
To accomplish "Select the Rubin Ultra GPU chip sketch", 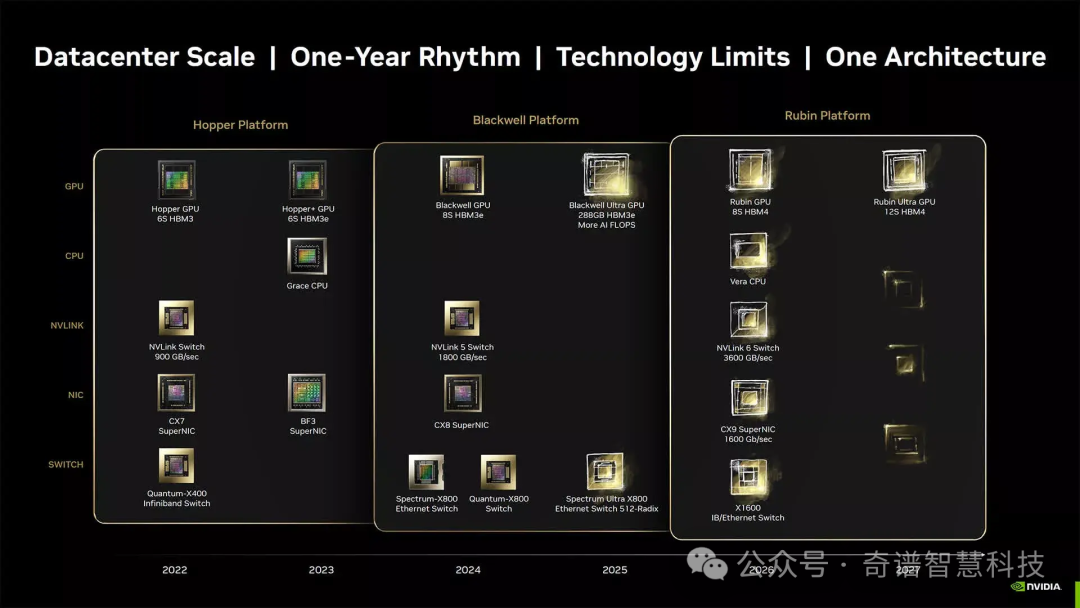I will click(904, 170).
